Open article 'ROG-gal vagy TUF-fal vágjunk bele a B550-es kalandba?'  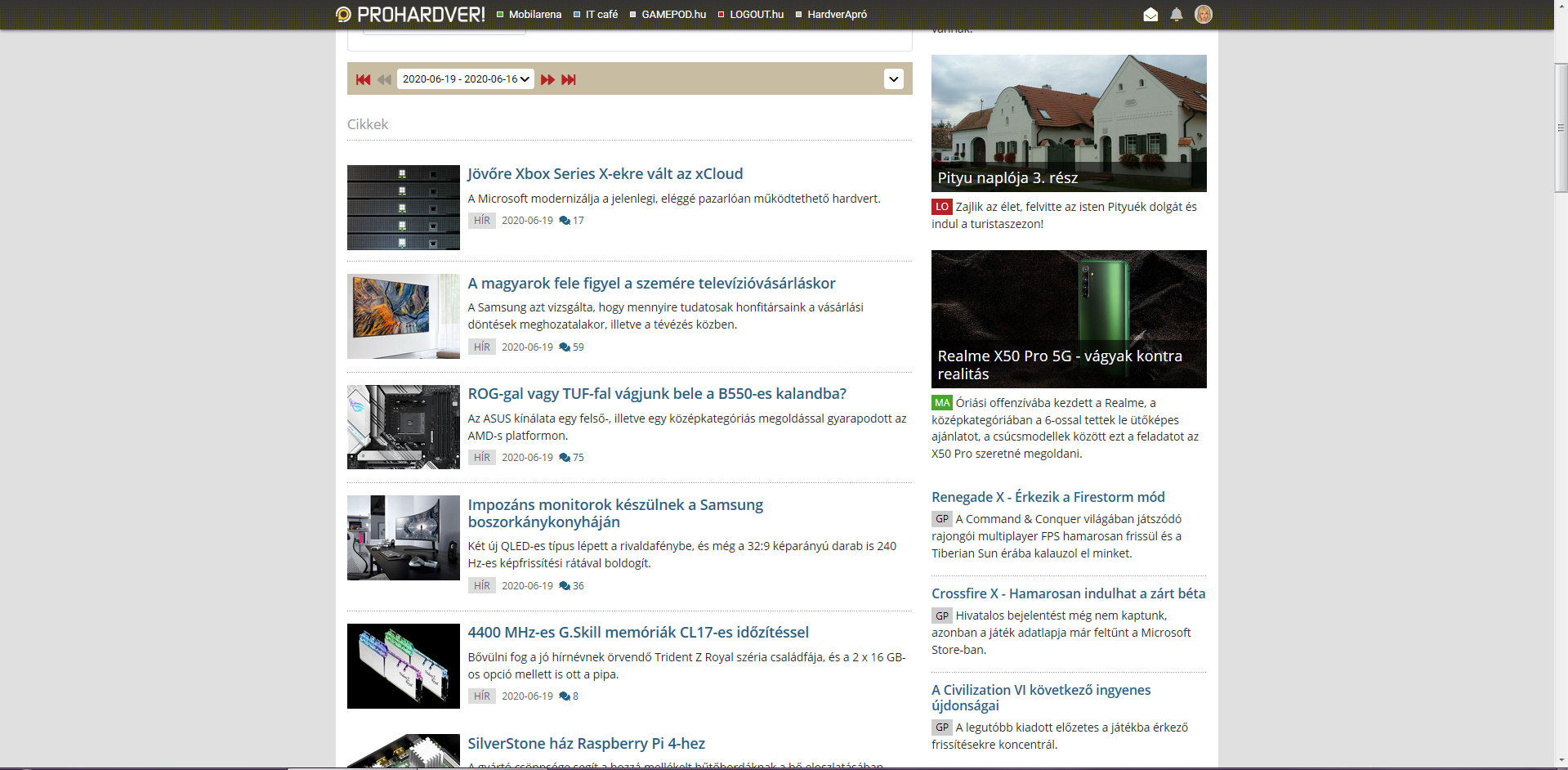[x=657, y=393]
